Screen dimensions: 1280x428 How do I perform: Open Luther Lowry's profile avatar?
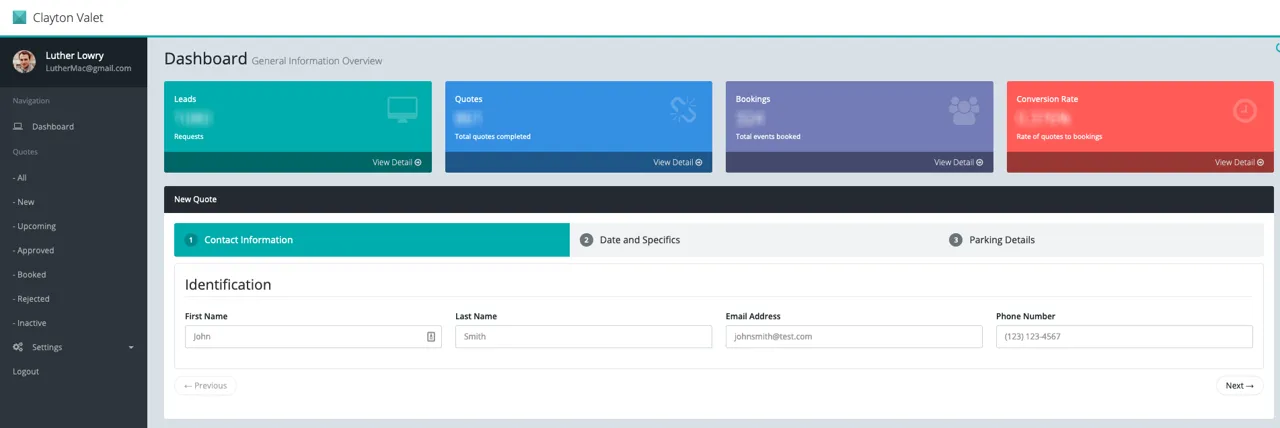[24, 62]
